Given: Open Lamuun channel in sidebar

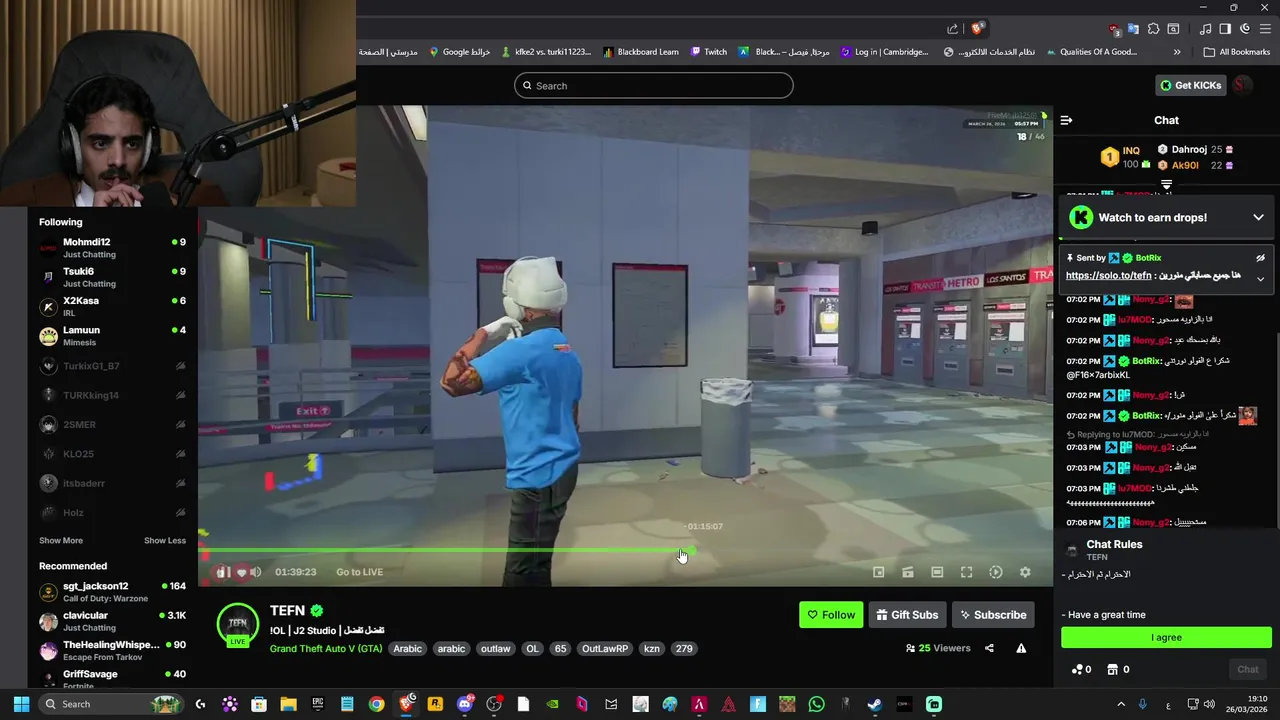Looking at the screenshot, I should [x=112, y=335].
